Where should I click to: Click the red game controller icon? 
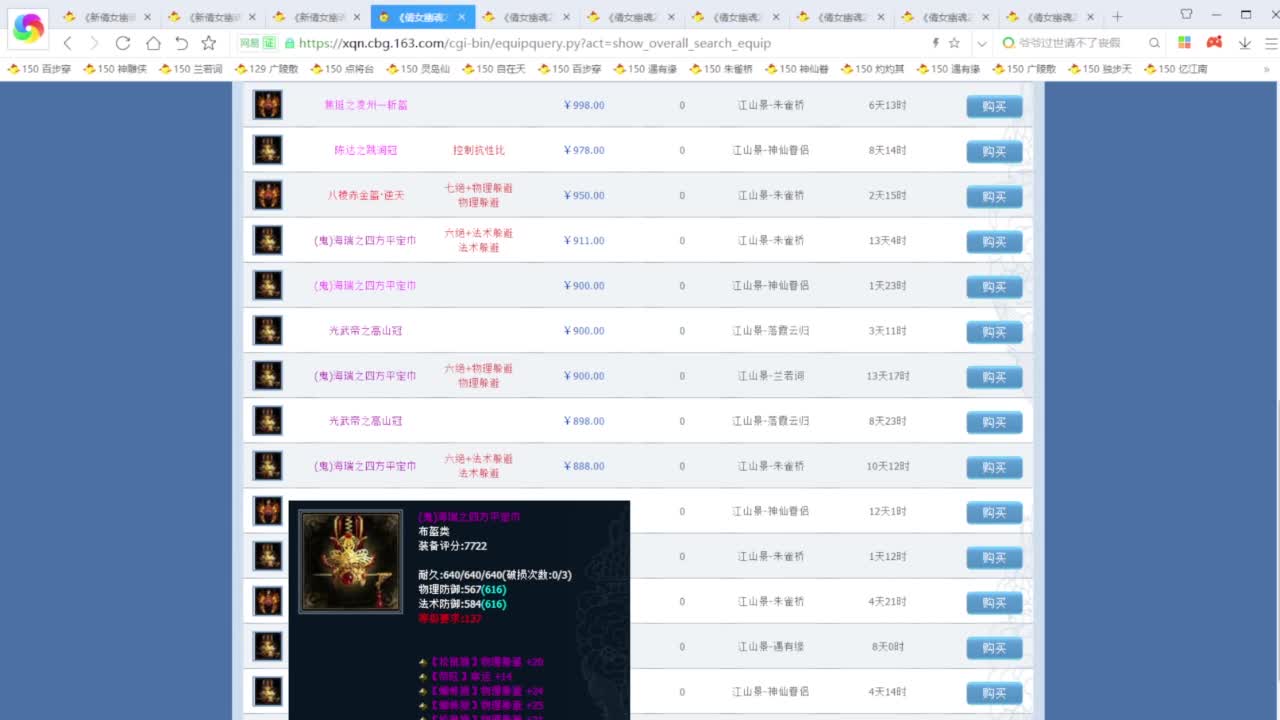pyautogui.click(x=1214, y=43)
